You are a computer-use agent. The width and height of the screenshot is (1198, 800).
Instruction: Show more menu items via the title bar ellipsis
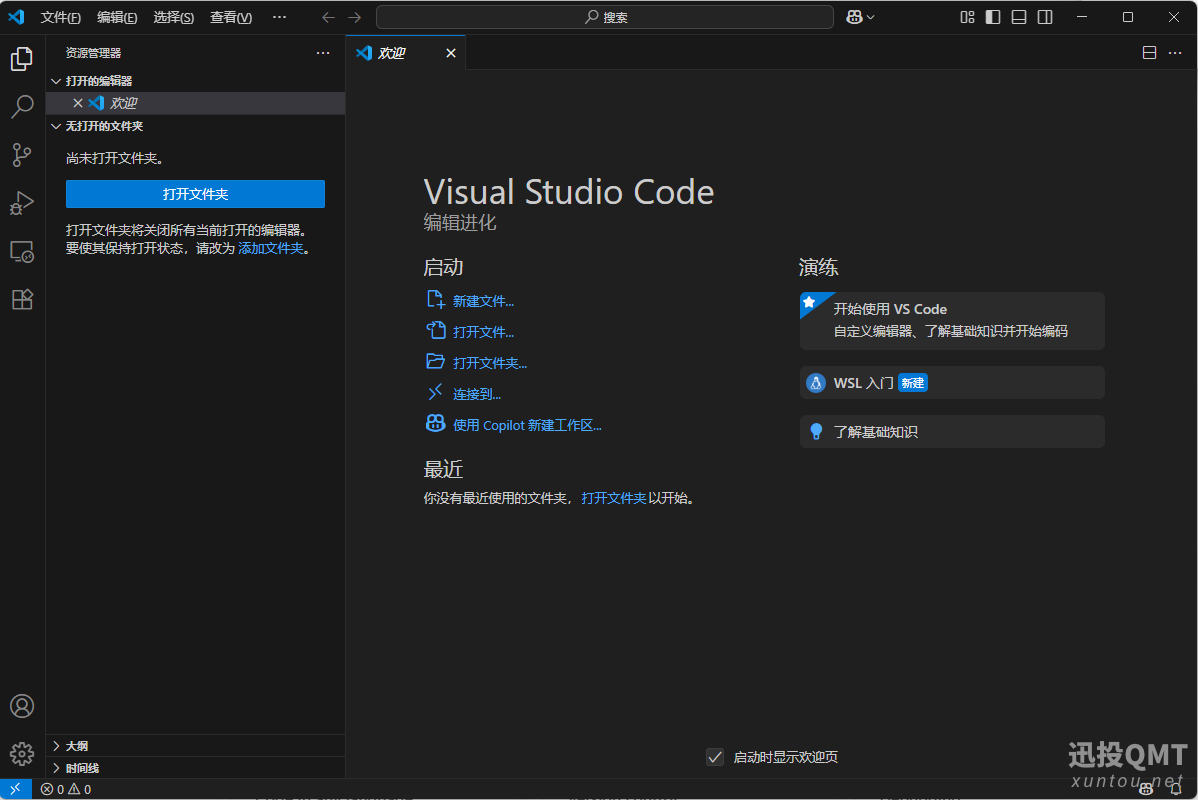coord(280,17)
